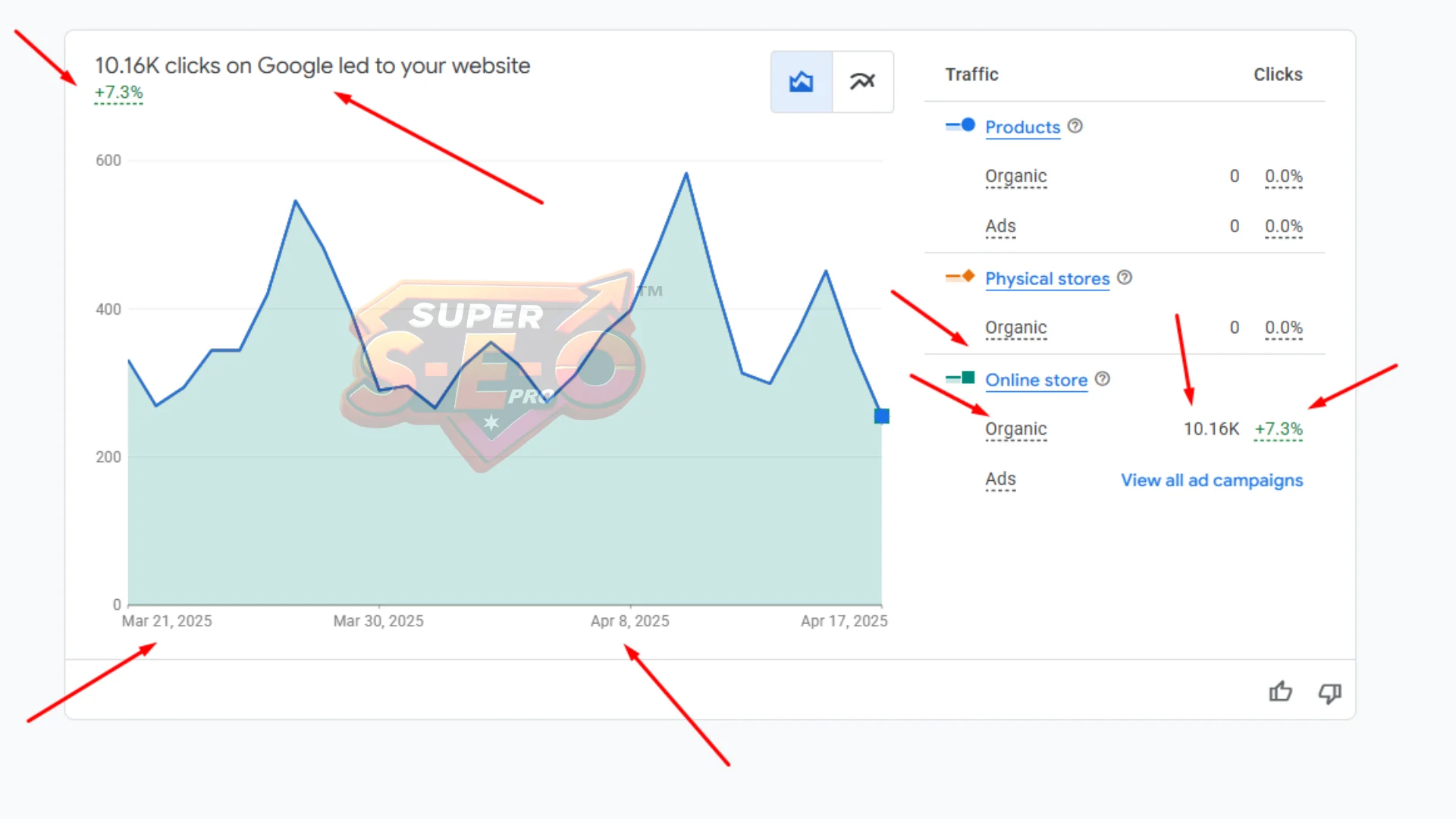
Task: Open help icon next to Online store
Action: pyautogui.click(x=1103, y=378)
